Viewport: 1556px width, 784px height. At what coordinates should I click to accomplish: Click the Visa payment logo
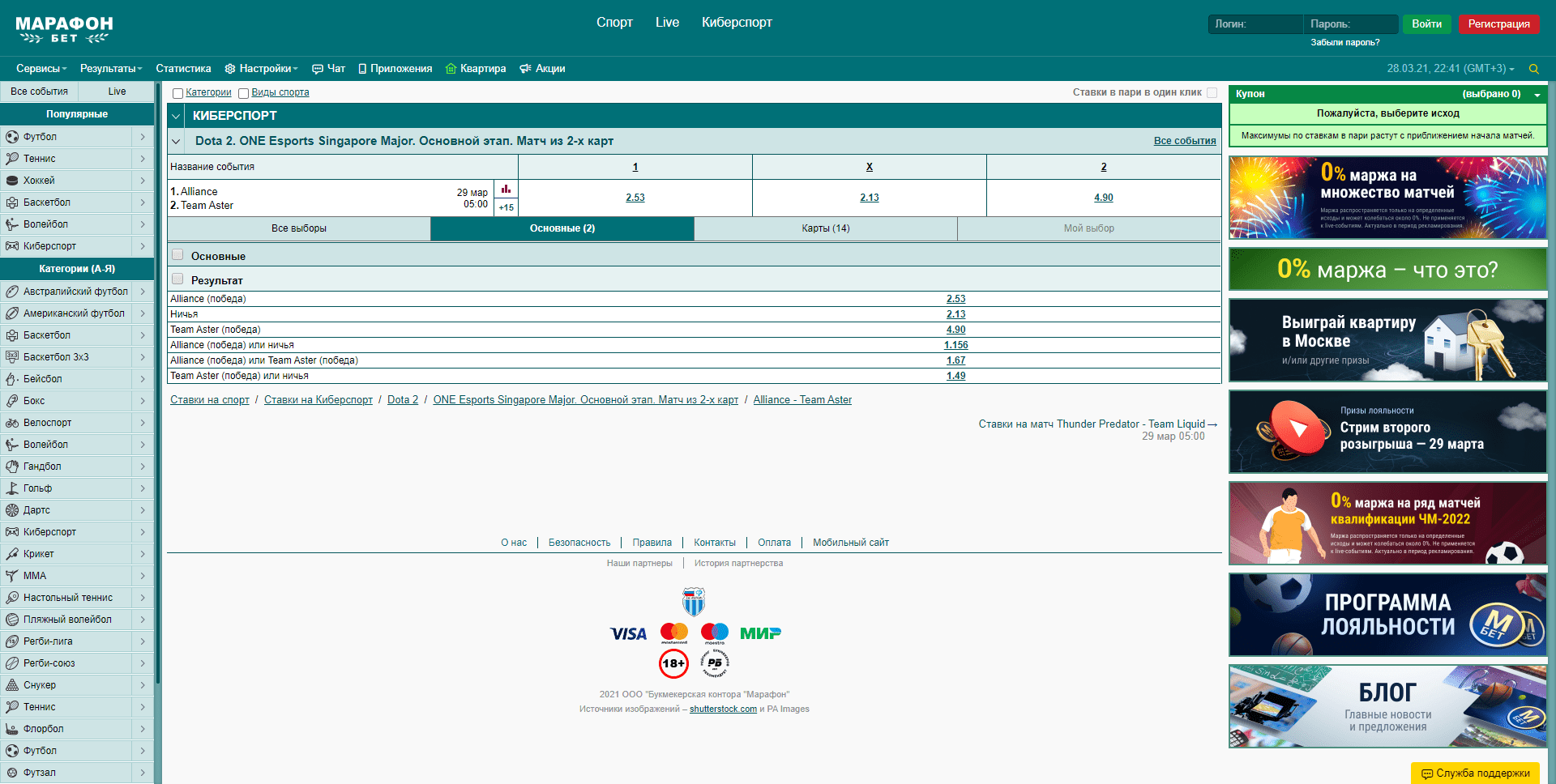point(628,633)
